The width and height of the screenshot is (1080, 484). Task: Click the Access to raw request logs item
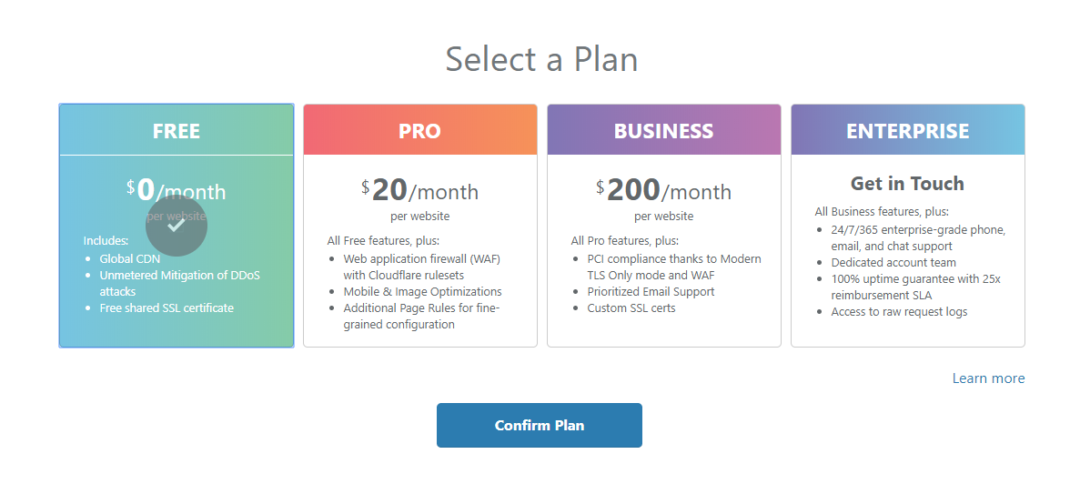[x=899, y=312]
